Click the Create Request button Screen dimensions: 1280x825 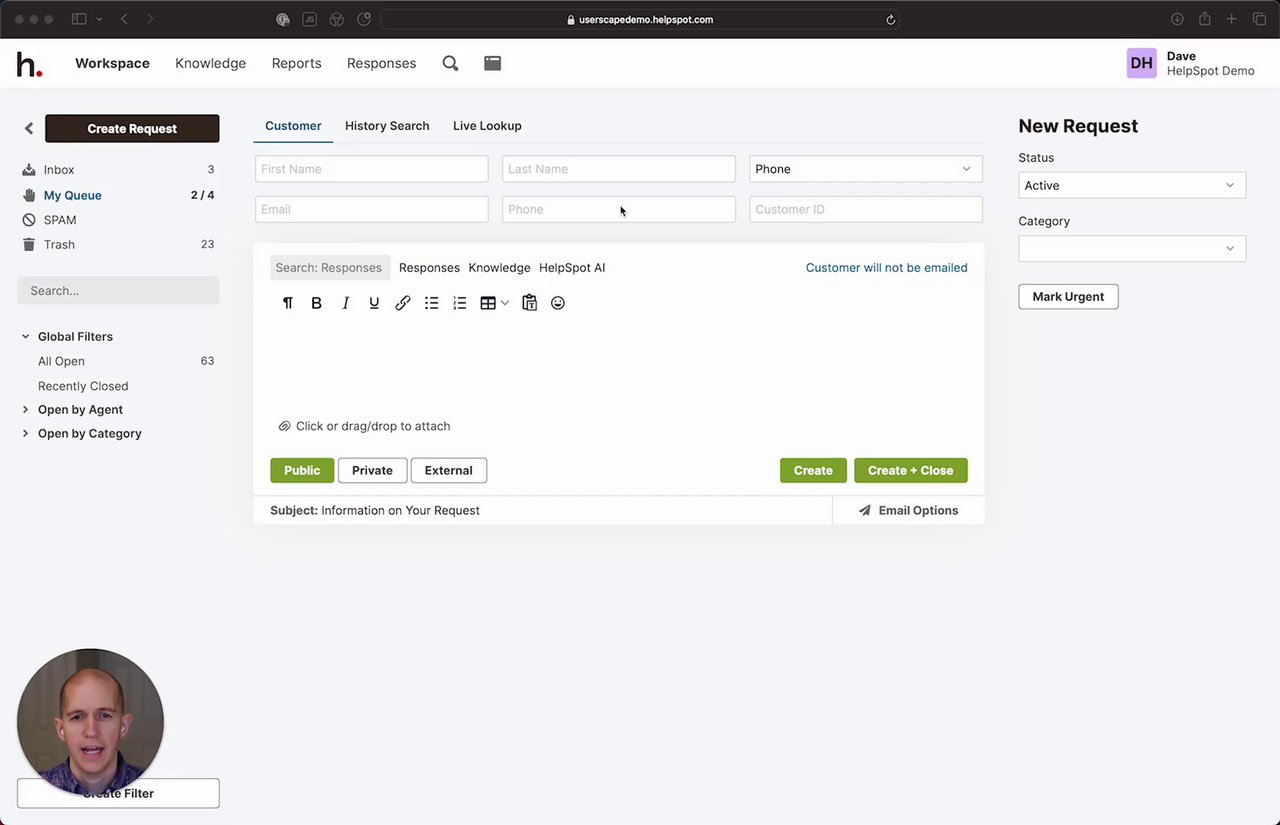tap(132, 128)
